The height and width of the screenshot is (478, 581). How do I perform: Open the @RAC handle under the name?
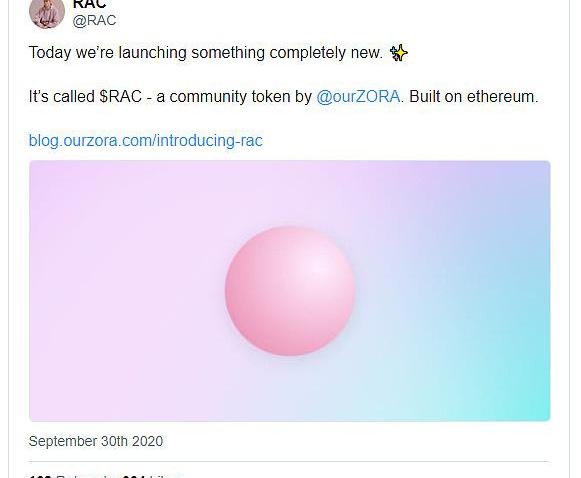(x=94, y=20)
